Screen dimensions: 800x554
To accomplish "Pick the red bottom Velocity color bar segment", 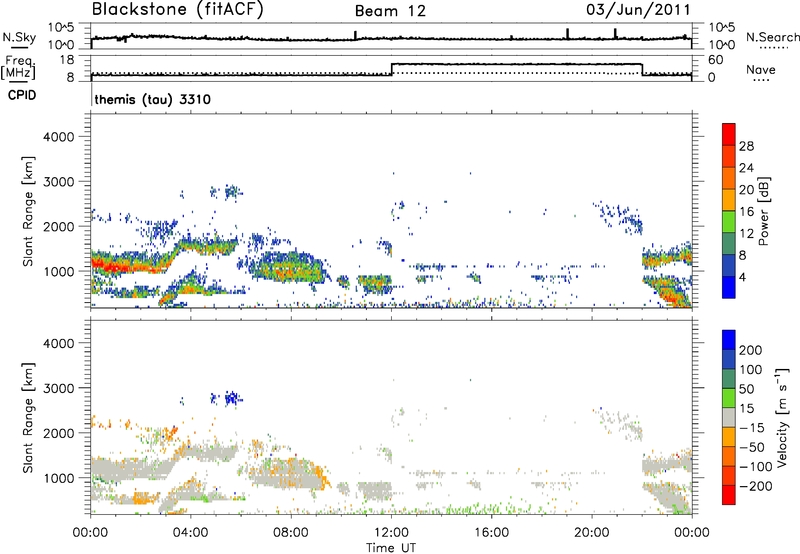I will click(729, 495).
